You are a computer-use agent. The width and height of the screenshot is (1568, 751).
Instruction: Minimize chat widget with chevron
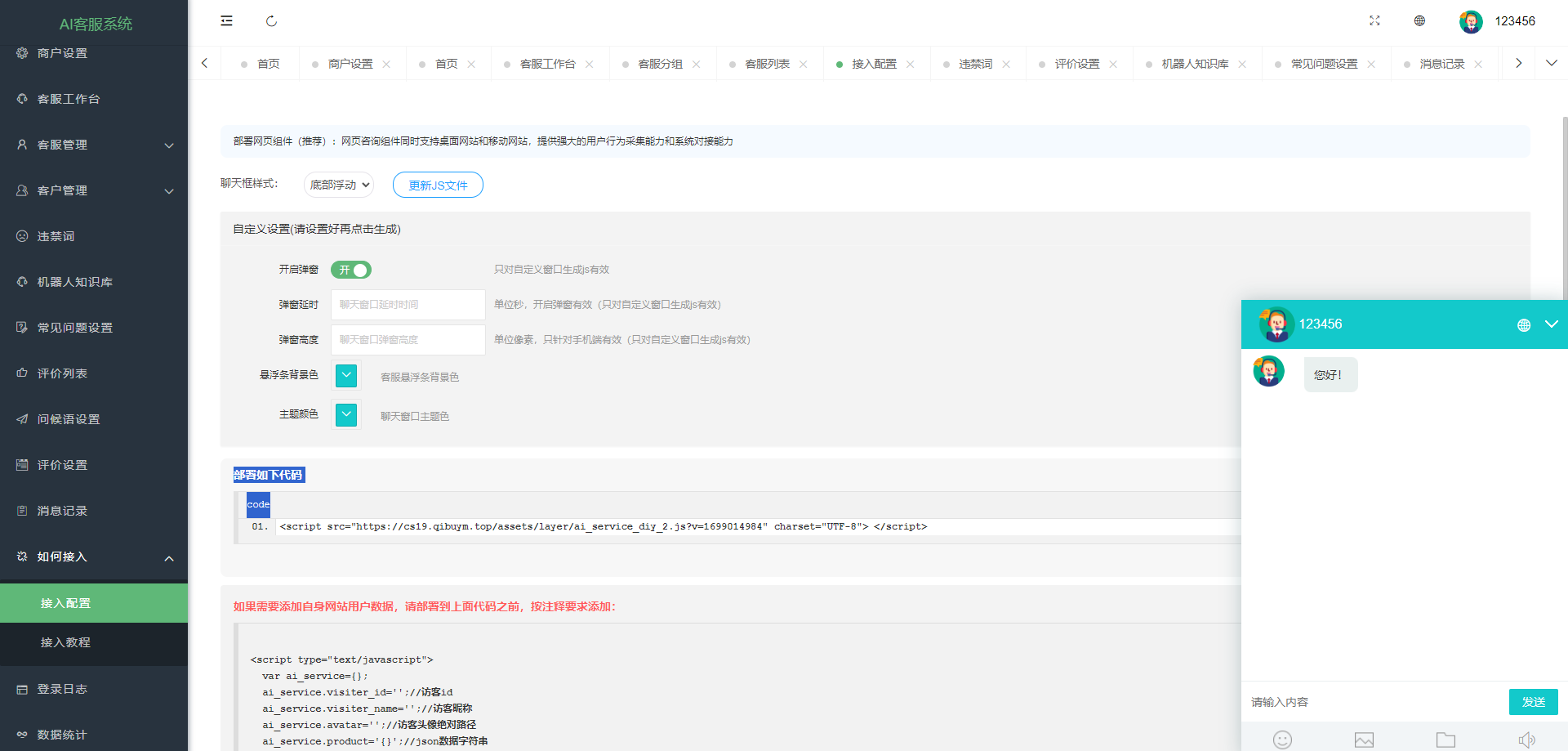point(1552,324)
